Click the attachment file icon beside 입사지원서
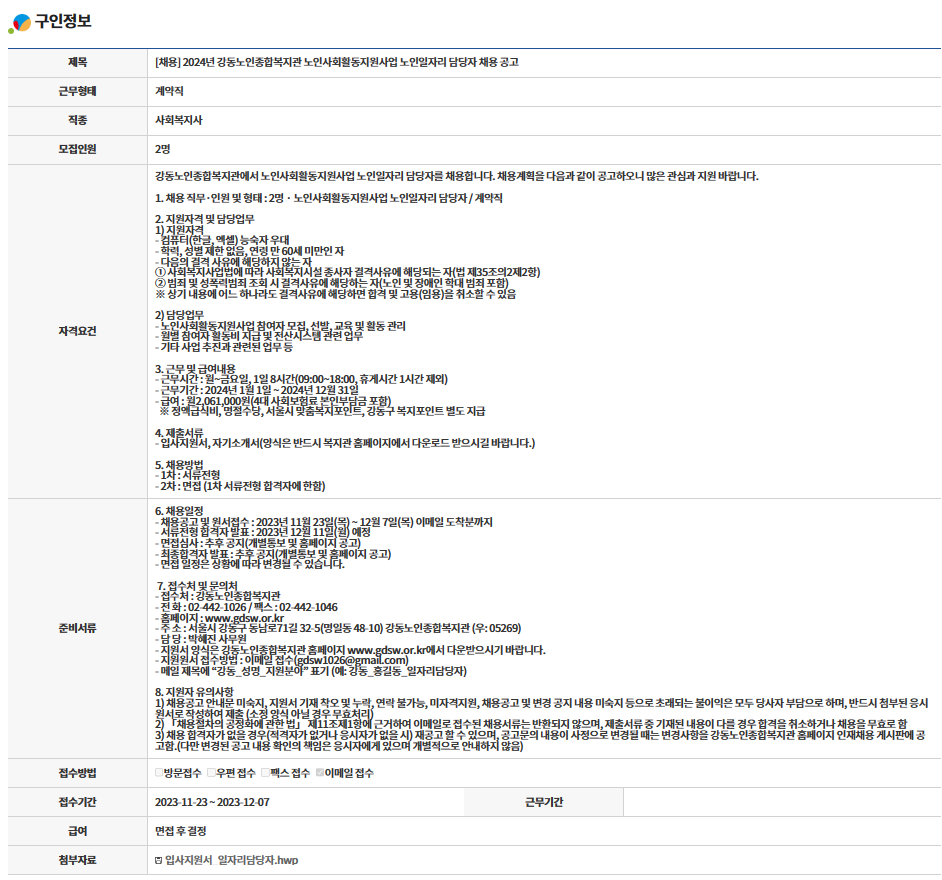Viewport: 942px width, 880px height. point(158,860)
